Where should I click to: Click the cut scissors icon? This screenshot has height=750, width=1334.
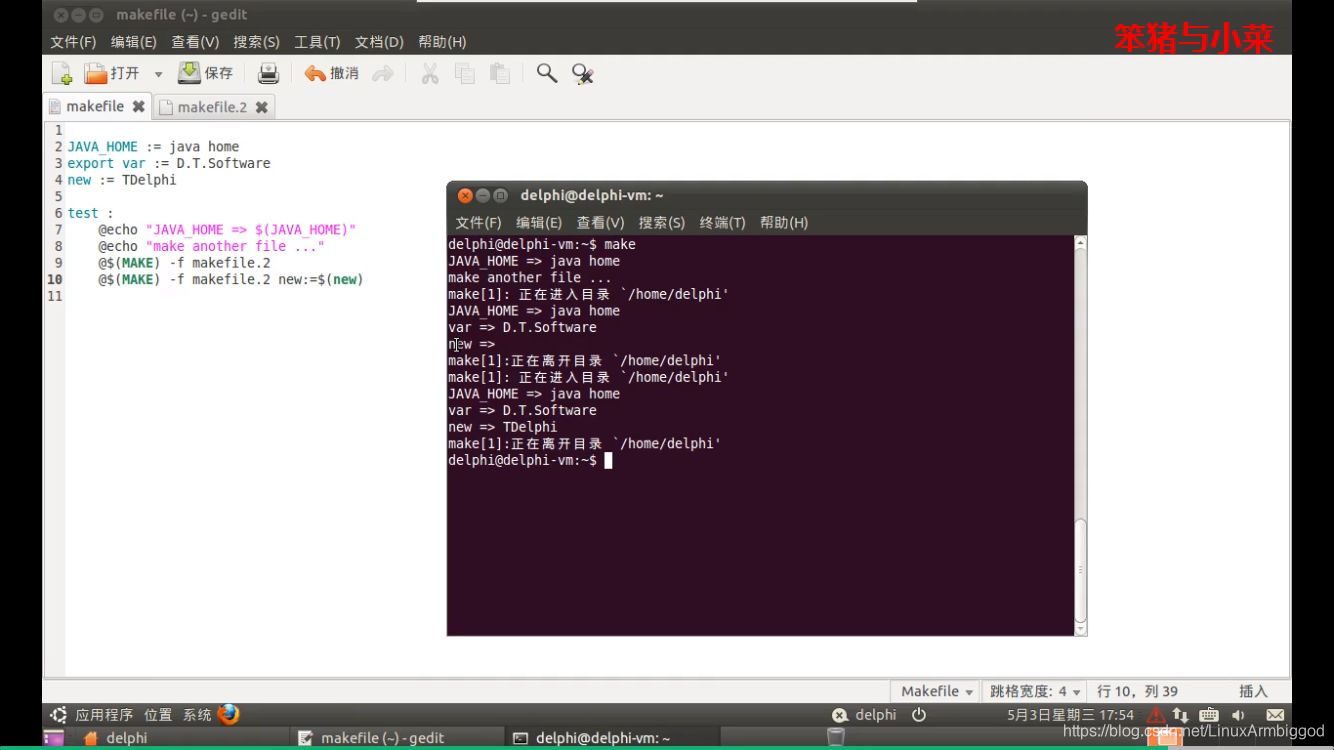(x=430, y=73)
